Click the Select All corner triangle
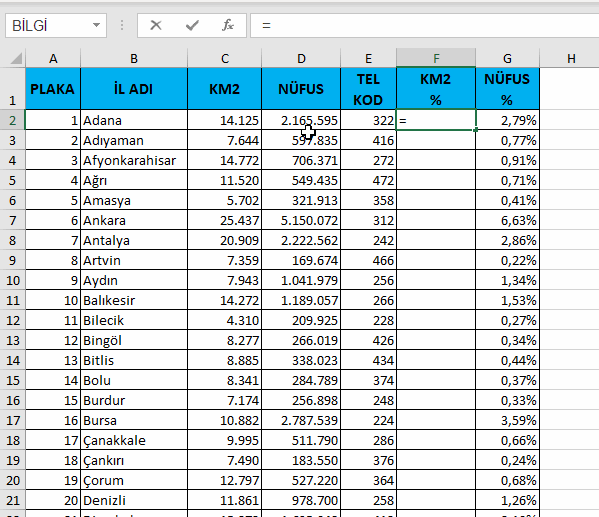Screen dimensions: 599x517 tap(16, 58)
